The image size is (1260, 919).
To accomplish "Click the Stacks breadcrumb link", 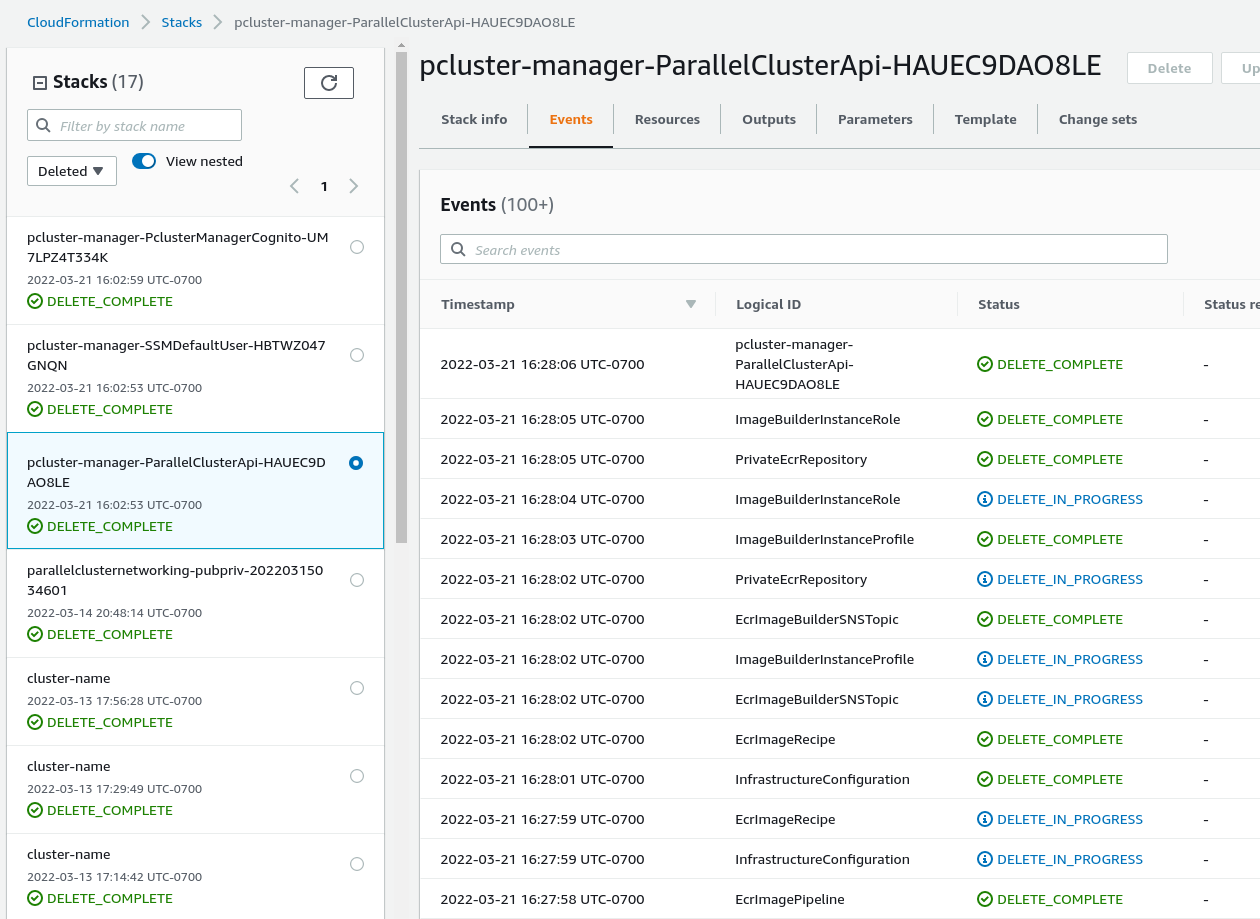I will click(181, 21).
